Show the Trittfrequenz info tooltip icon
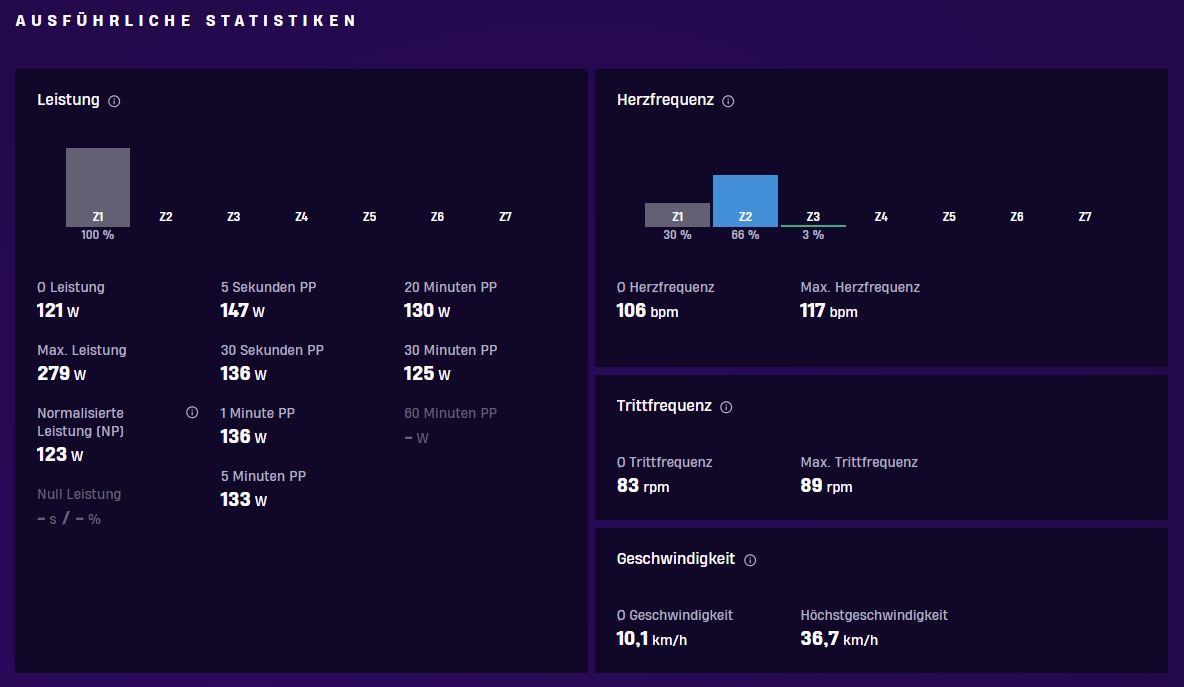 tap(726, 407)
